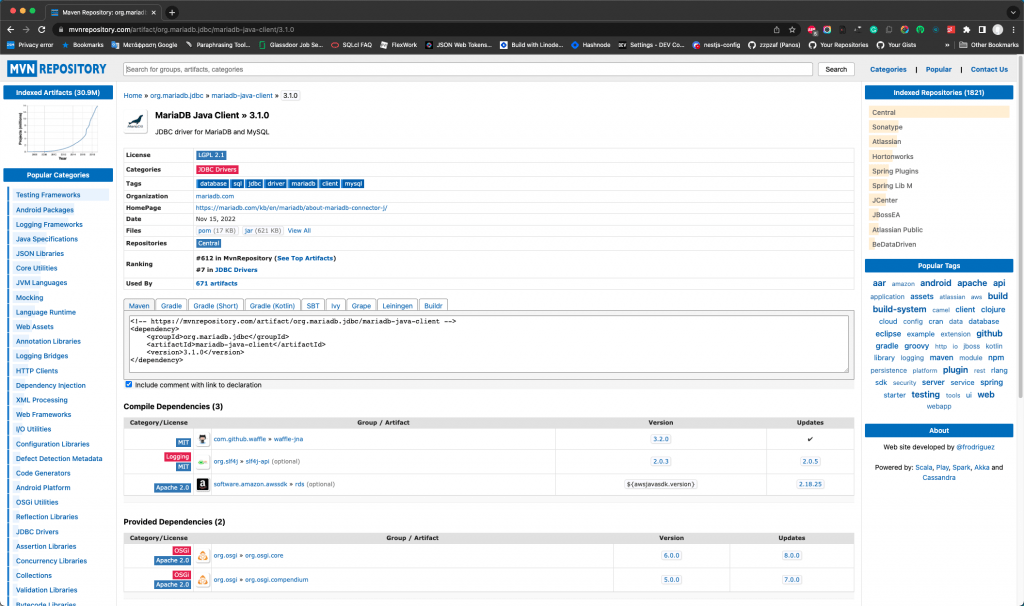Show hidden bookmarks with the overflow chevron
Viewport: 1024px width, 606px height.
click(x=947, y=45)
